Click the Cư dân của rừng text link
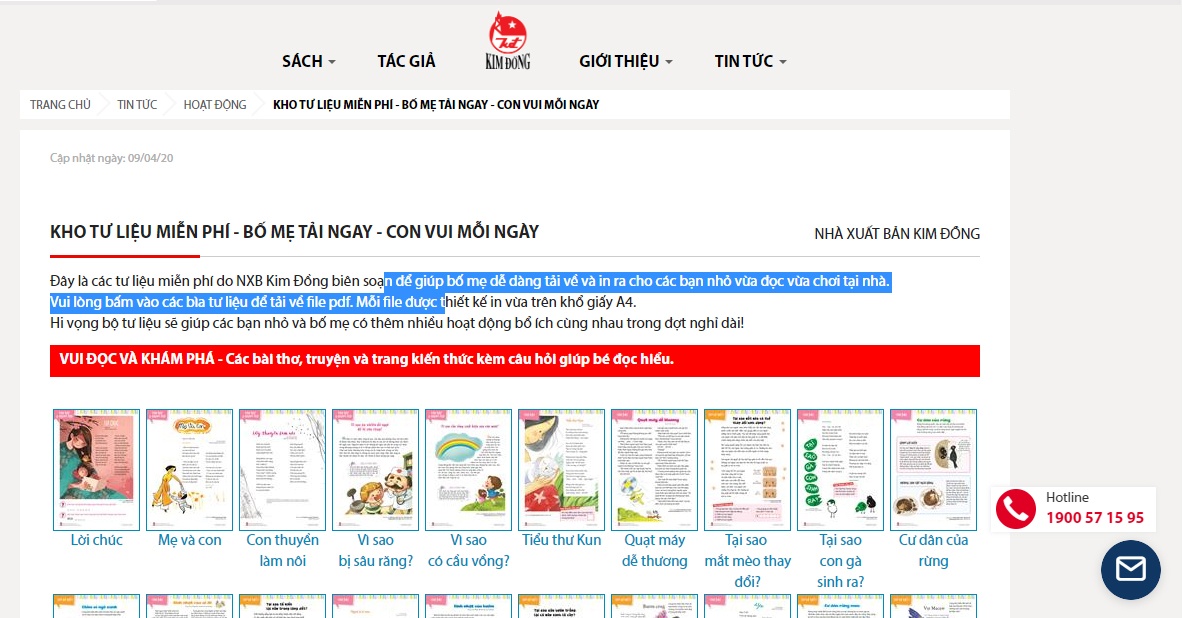 coord(933,550)
